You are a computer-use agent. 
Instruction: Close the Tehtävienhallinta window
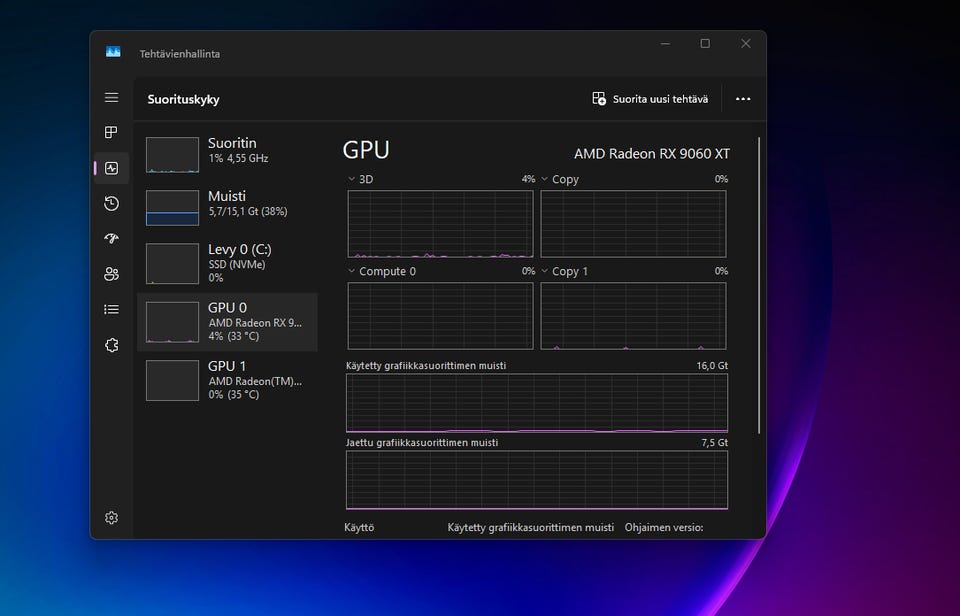(746, 43)
